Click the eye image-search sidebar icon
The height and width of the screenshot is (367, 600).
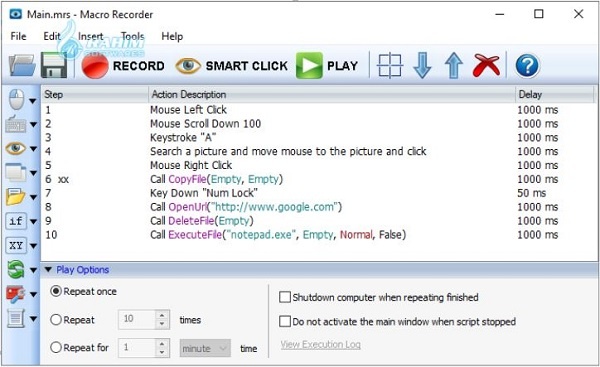pyautogui.click(x=16, y=148)
